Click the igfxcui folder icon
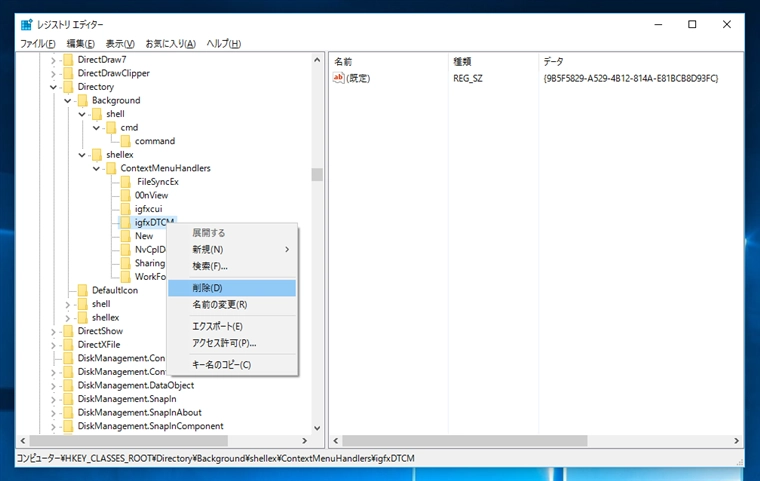The width and height of the screenshot is (760, 481). click(126, 209)
